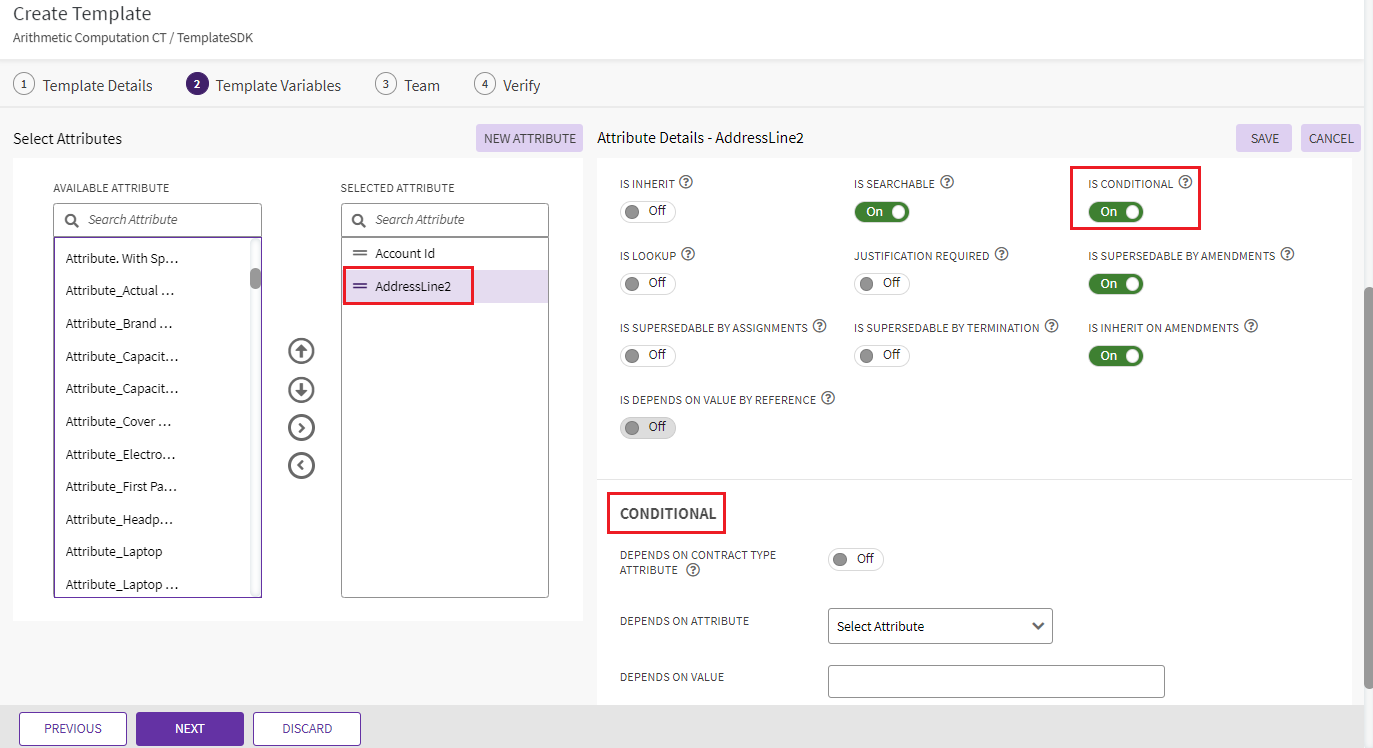Click right arrow to add attribute

coord(301,428)
